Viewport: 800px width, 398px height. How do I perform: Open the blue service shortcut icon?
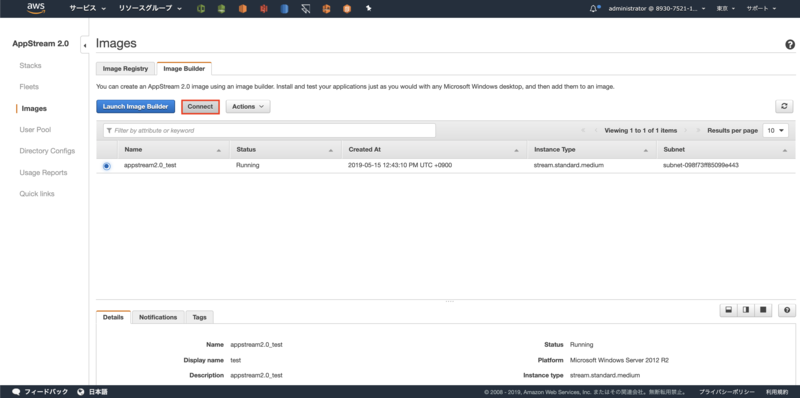tap(284, 9)
